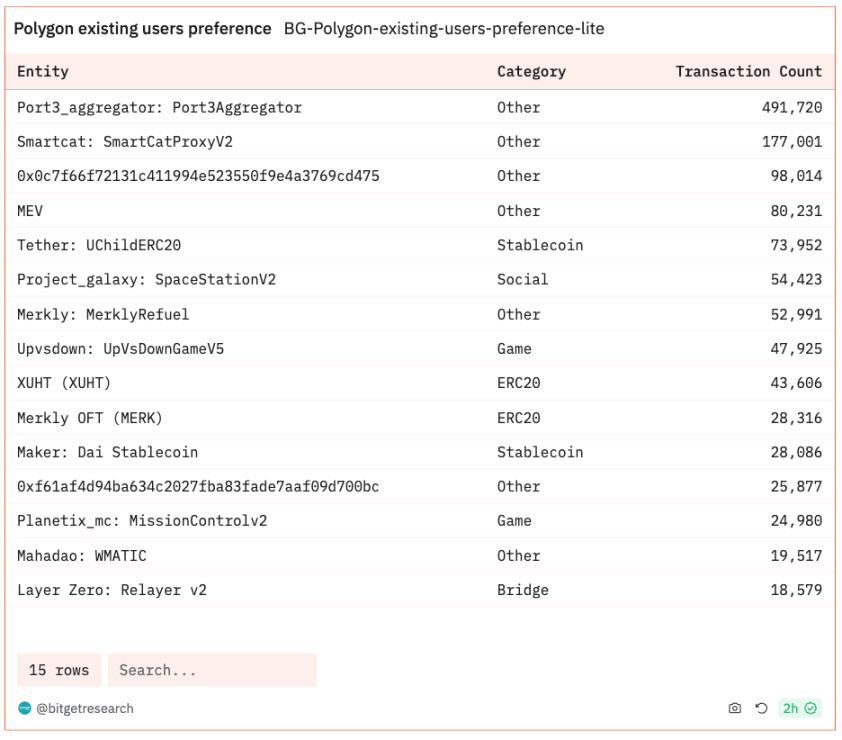Image resolution: width=842 pixels, height=740 pixels.
Task: Click the 15 rows count label
Action: click(x=59, y=670)
